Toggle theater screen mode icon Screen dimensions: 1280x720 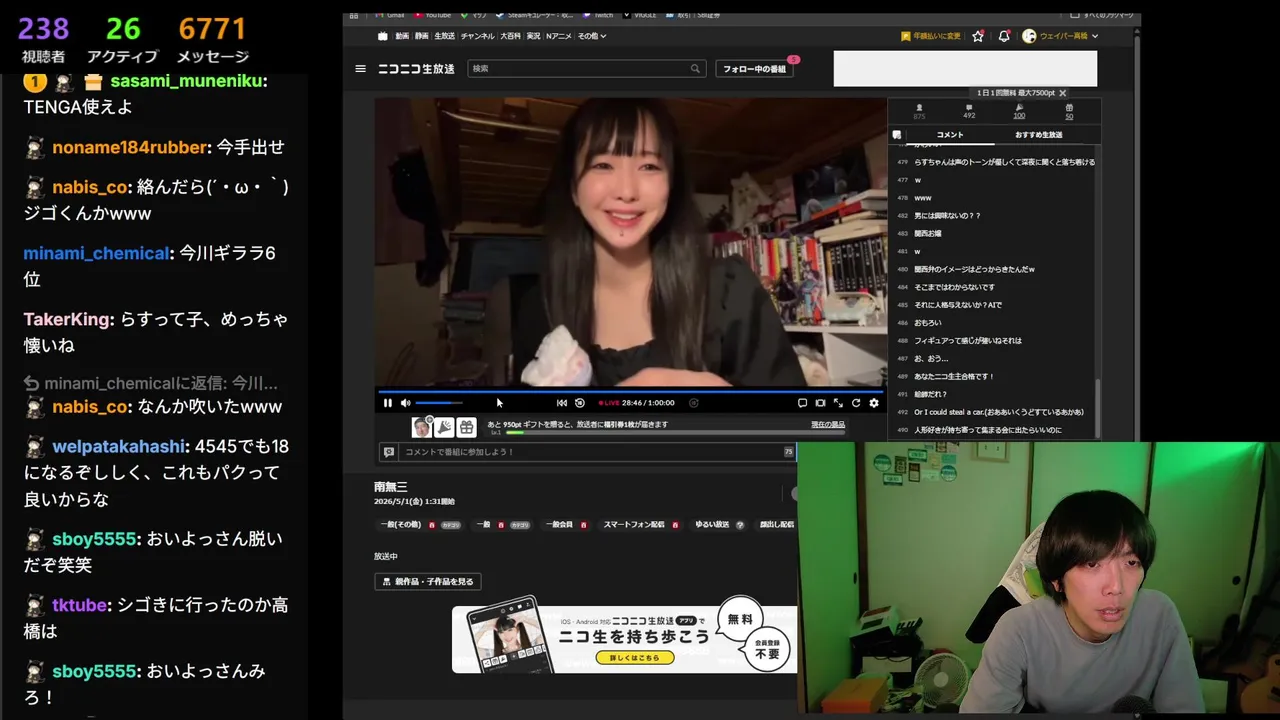click(x=820, y=403)
